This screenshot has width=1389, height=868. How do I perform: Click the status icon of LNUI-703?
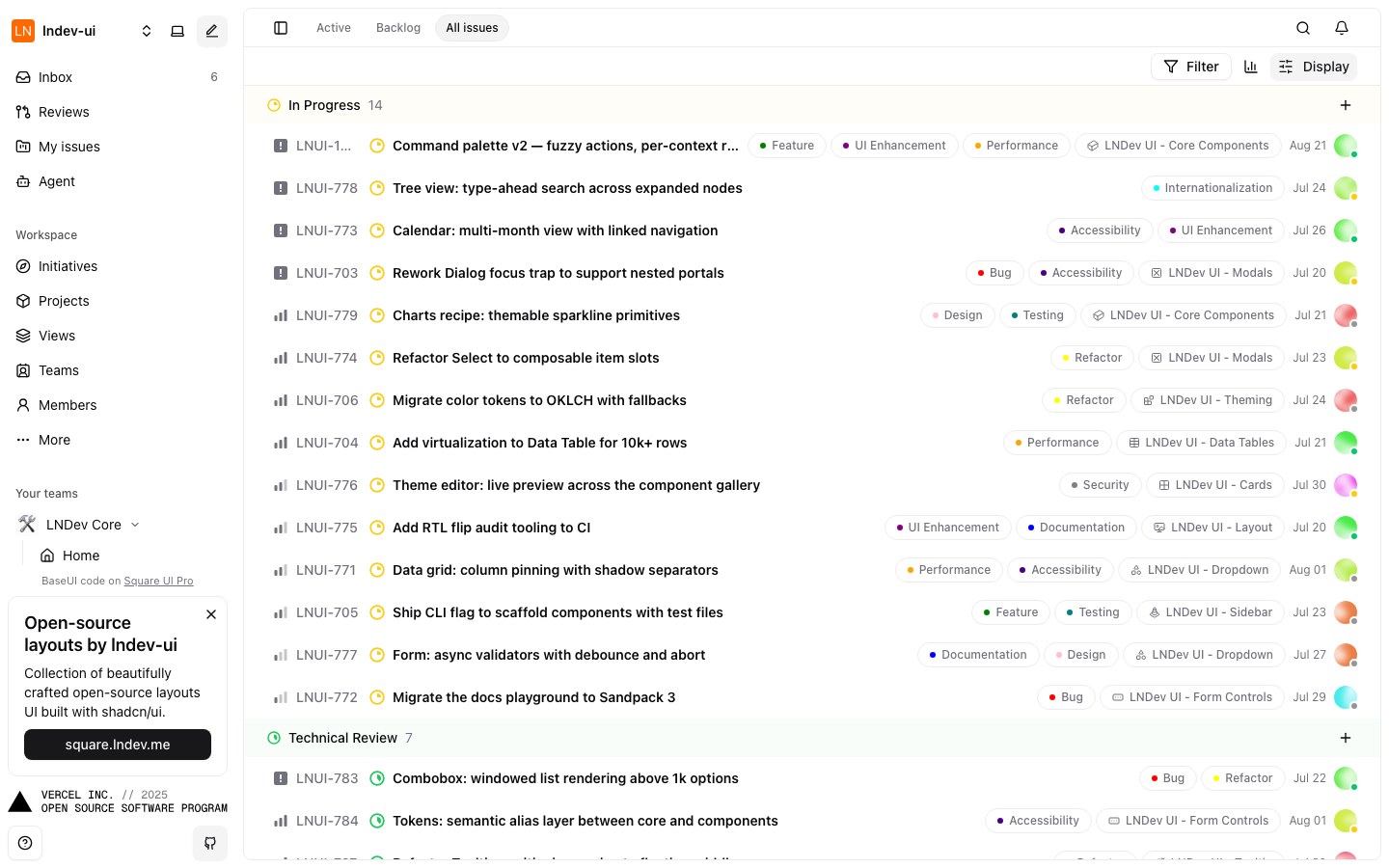pyautogui.click(x=377, y=273)
